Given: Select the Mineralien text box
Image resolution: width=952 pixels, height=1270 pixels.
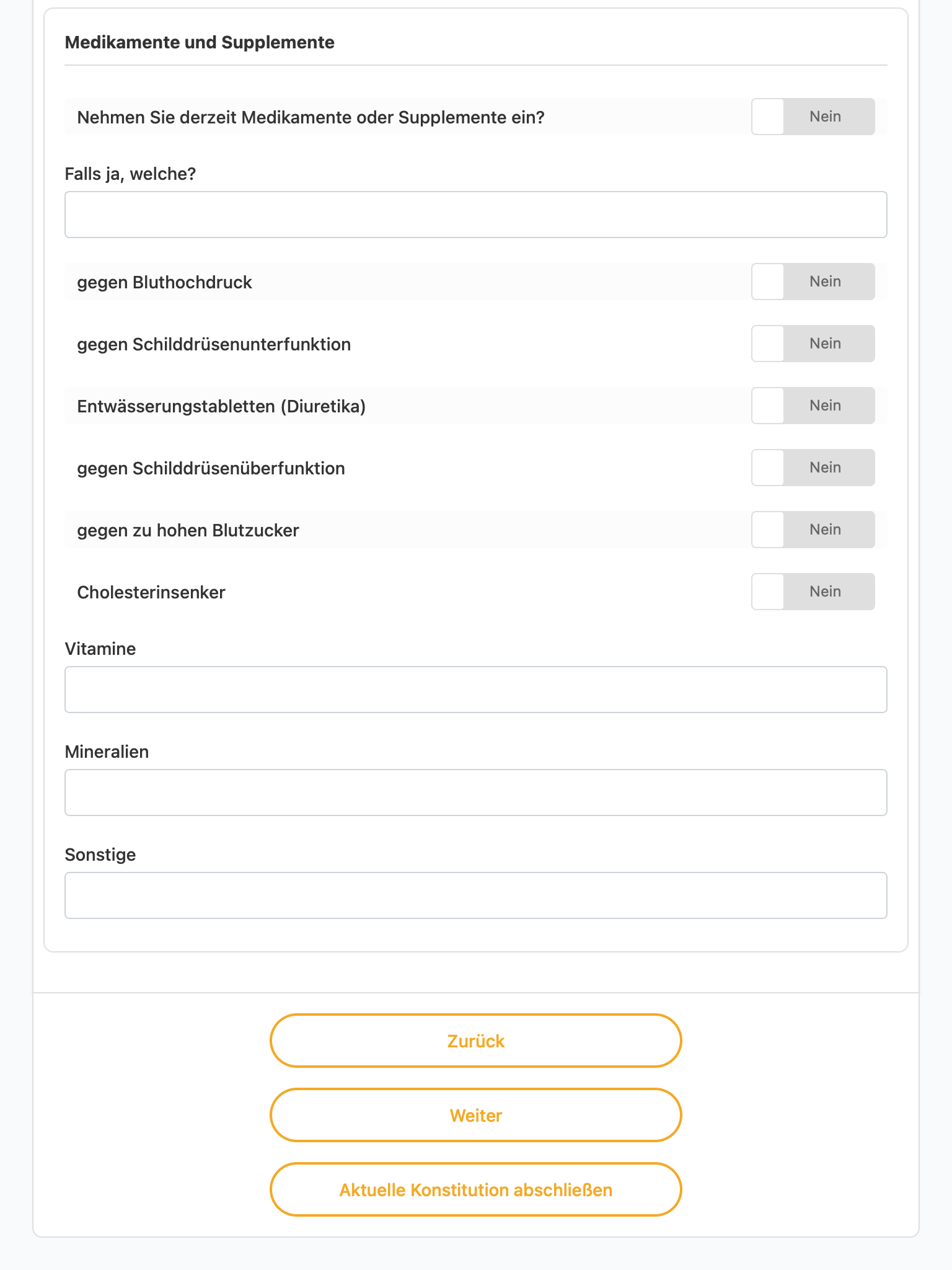Looking at the screenshot, I should coord(476,793).
